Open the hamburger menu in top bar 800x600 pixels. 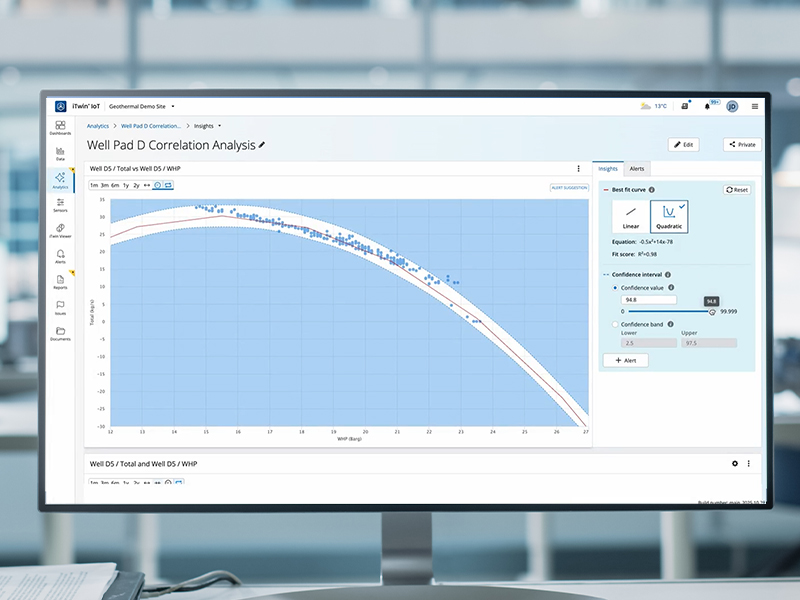tap(755, 106)
